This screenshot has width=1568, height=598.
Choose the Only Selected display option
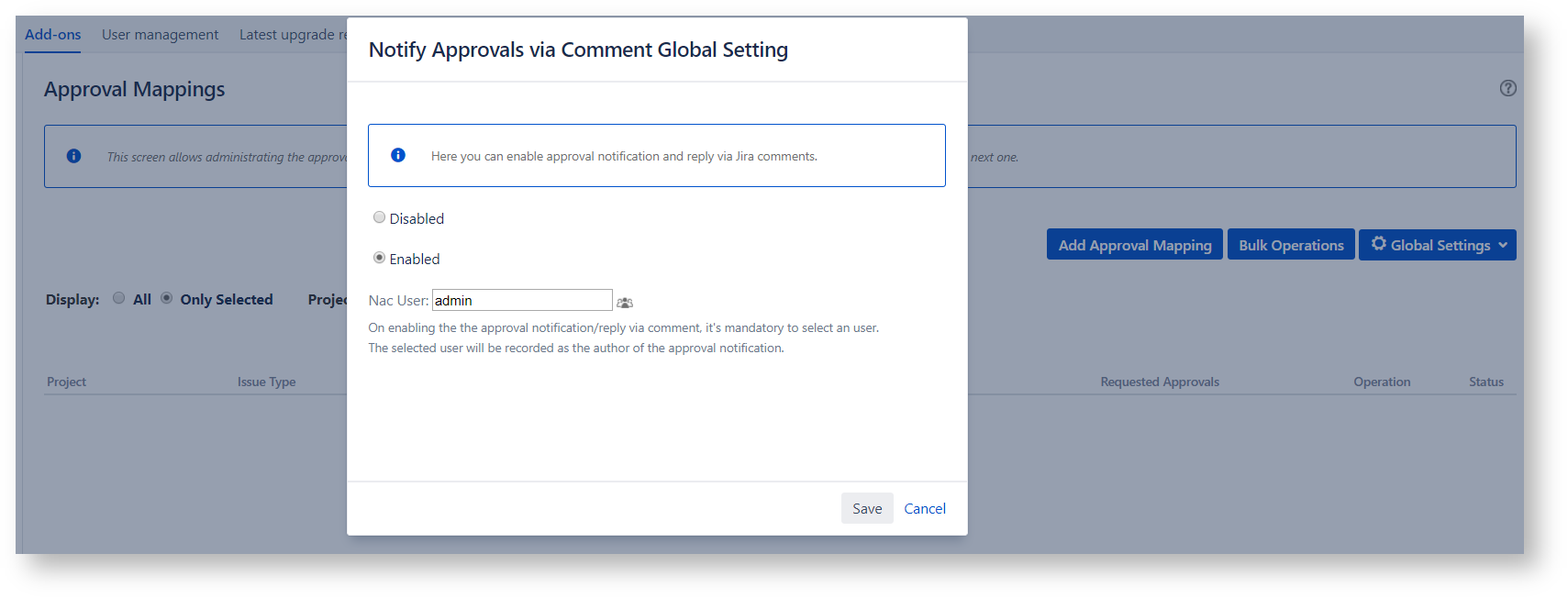click(167, 298)
